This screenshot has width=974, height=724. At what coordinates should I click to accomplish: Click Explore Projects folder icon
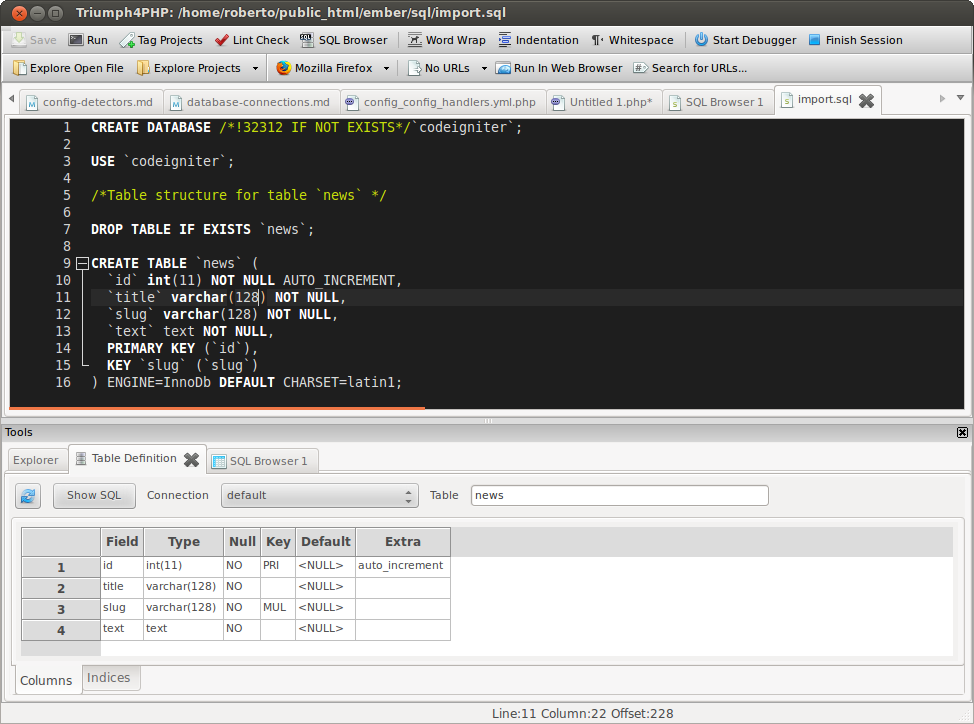[143, 68]
